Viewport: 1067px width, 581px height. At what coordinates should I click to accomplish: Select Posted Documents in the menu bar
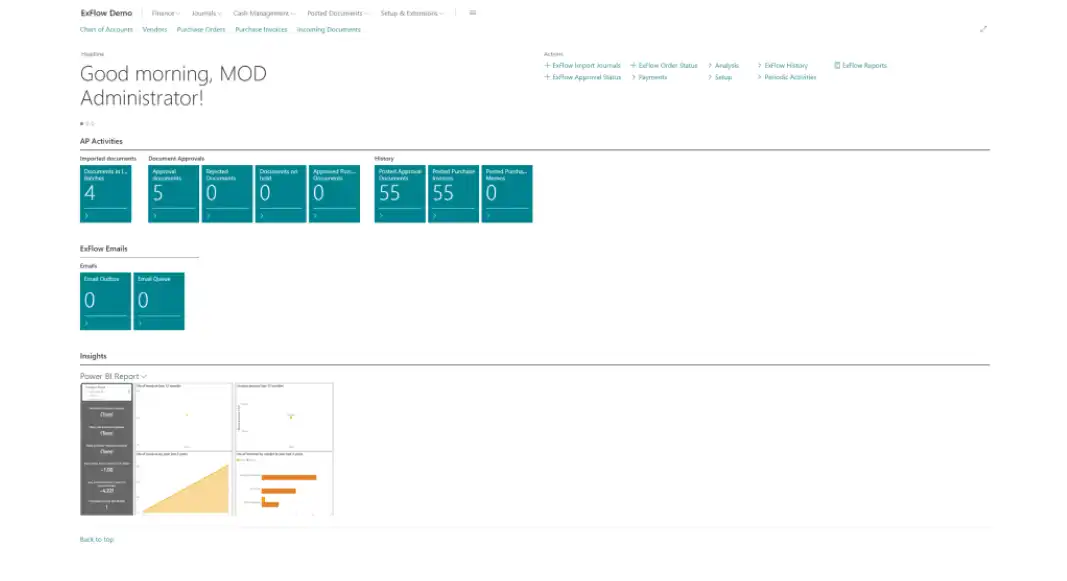(x=334, y=13)
